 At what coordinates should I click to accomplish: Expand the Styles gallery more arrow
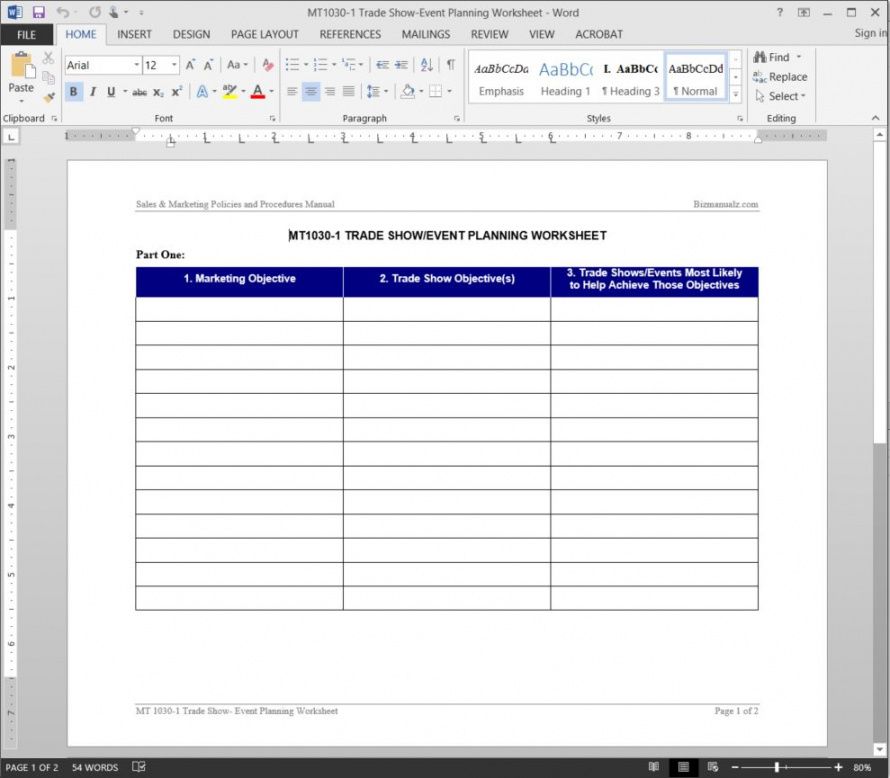736,94
